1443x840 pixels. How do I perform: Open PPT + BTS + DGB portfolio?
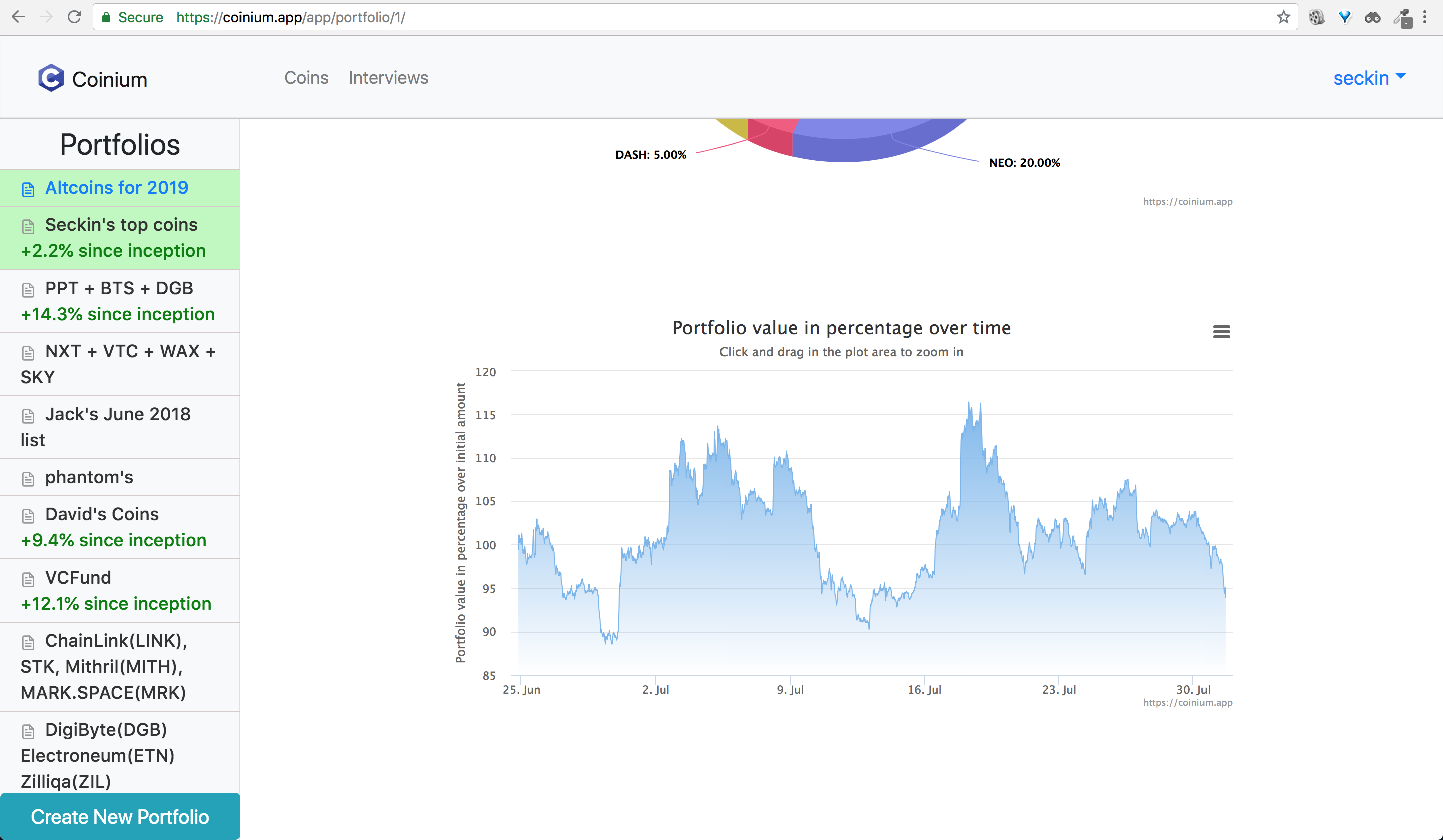[119, 288]
